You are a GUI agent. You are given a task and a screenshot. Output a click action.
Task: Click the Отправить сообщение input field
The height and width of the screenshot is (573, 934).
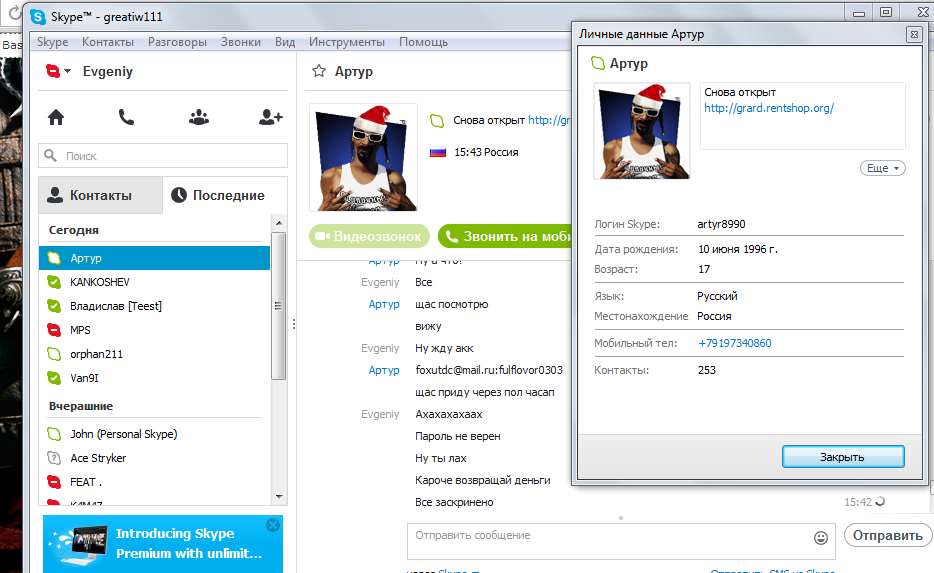(608, 541)
